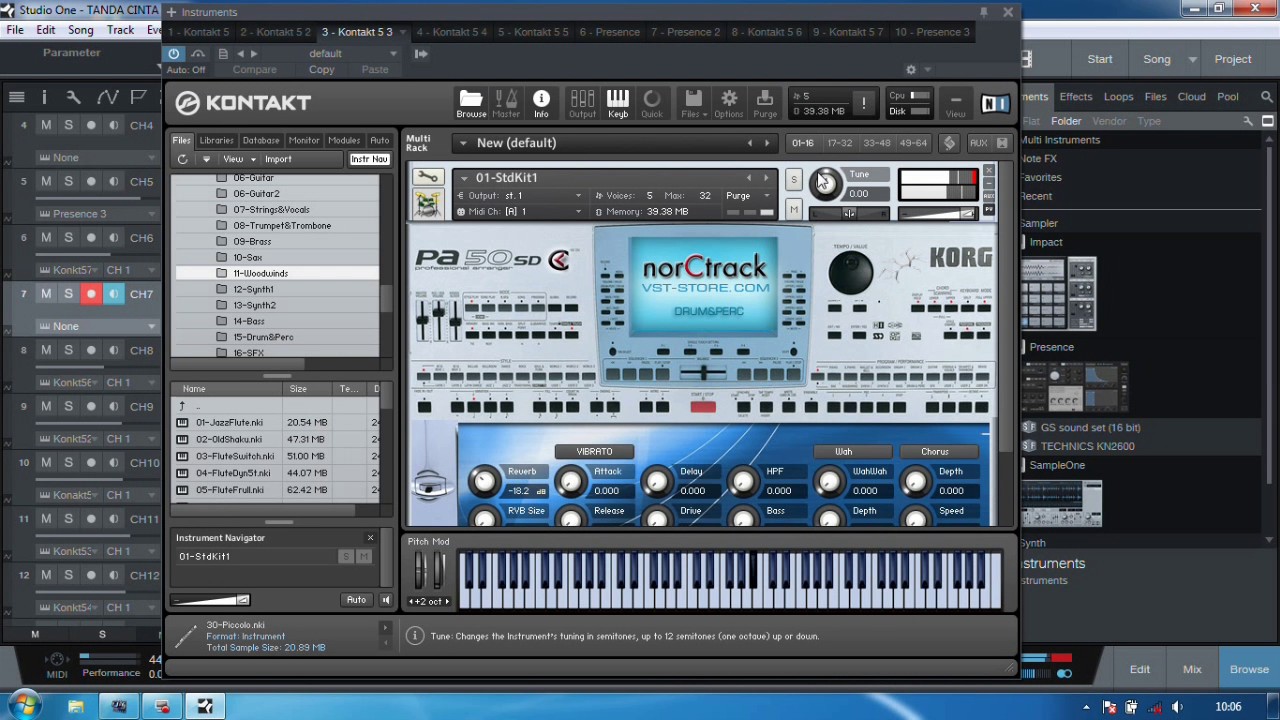Open Windows Explorer from taskbar
This screenshot has width=1280, height=720.
pos(76,707)
